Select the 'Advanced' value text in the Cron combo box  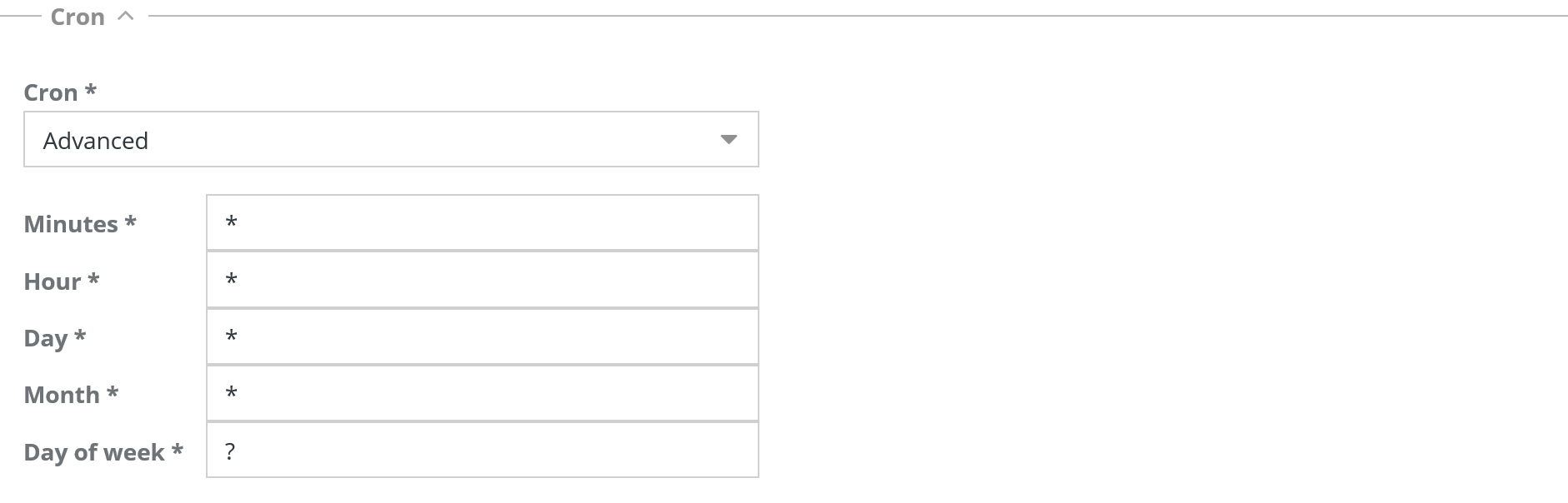tap(96, 141)
